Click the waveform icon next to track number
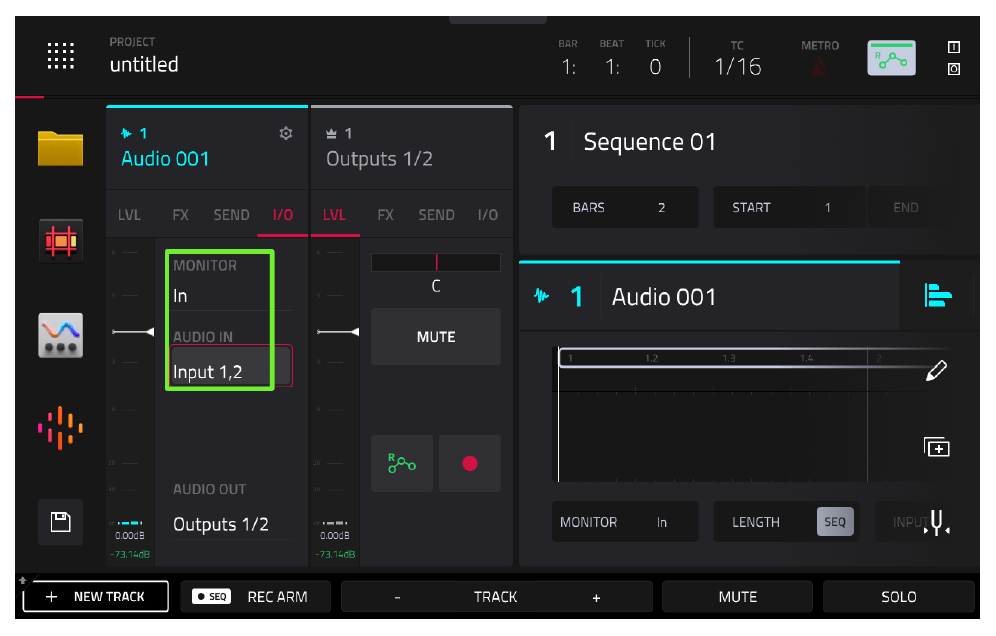996x636 pixels. (541, 296)
